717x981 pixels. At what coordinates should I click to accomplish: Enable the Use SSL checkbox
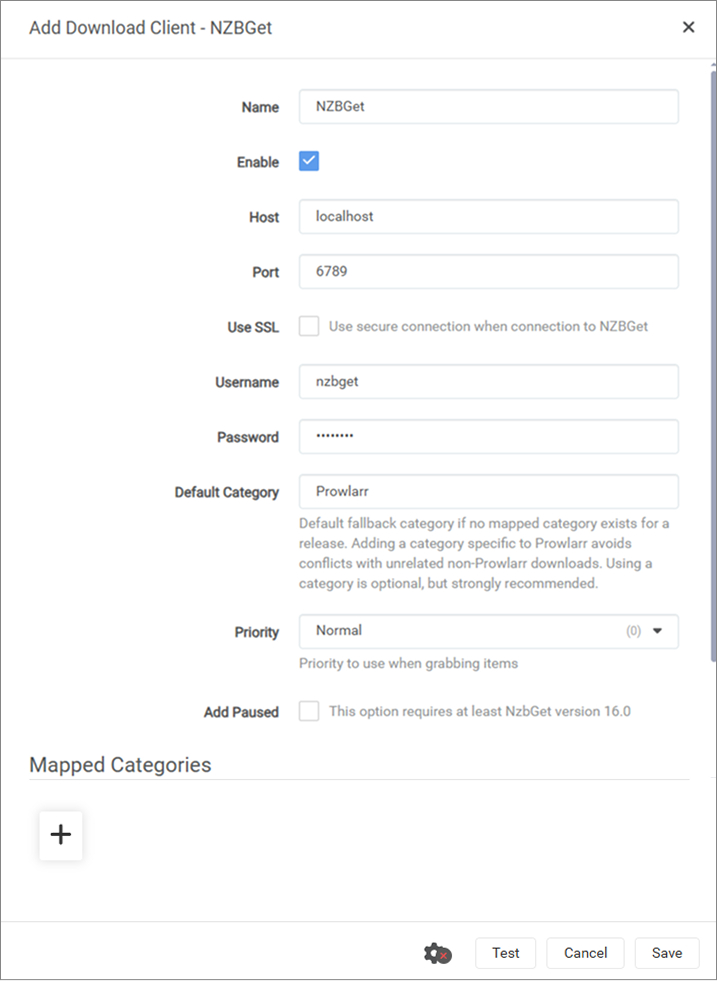pyautogui.click(x=309, y=326)
